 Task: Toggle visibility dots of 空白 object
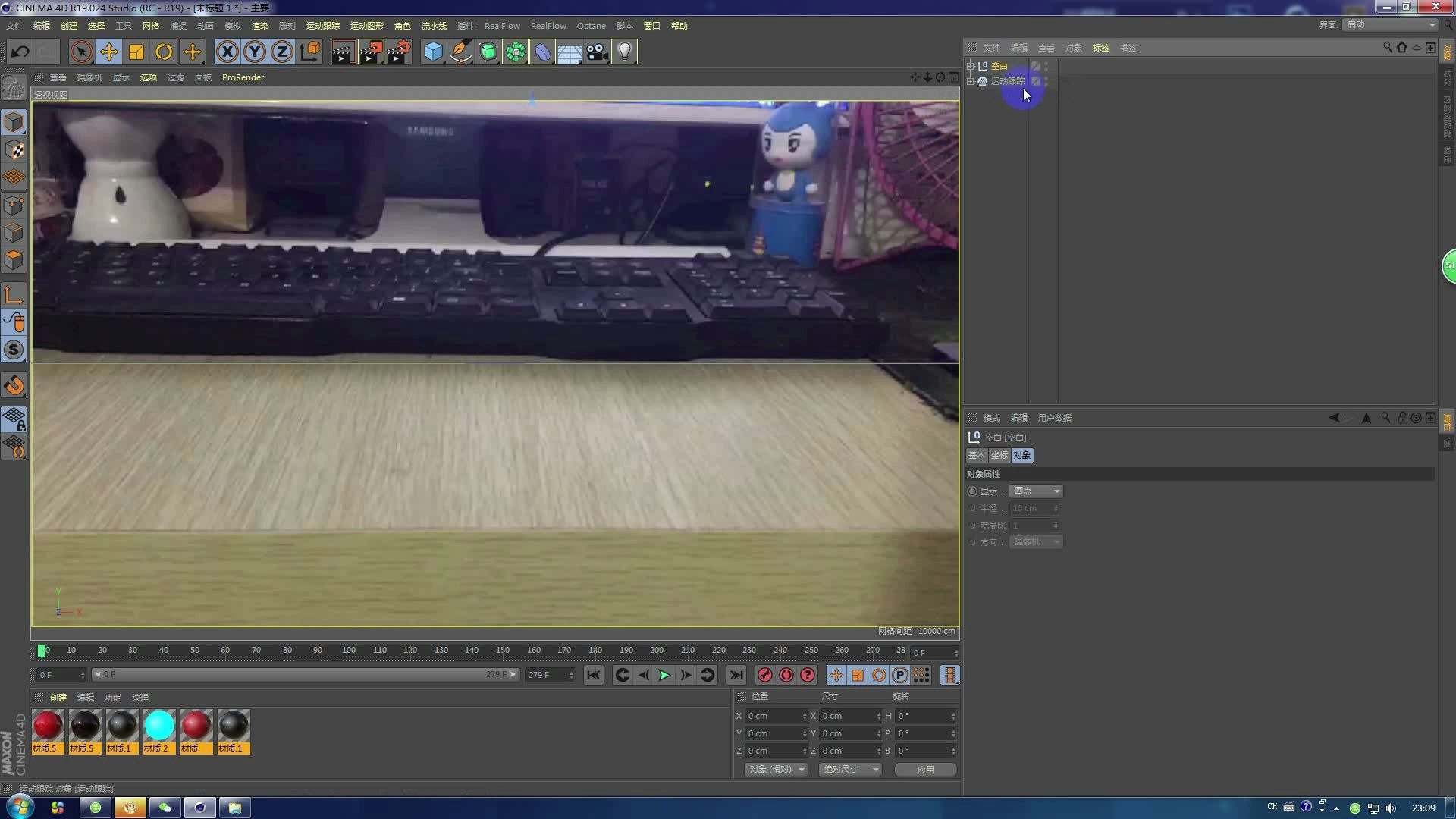(1046, 66)
